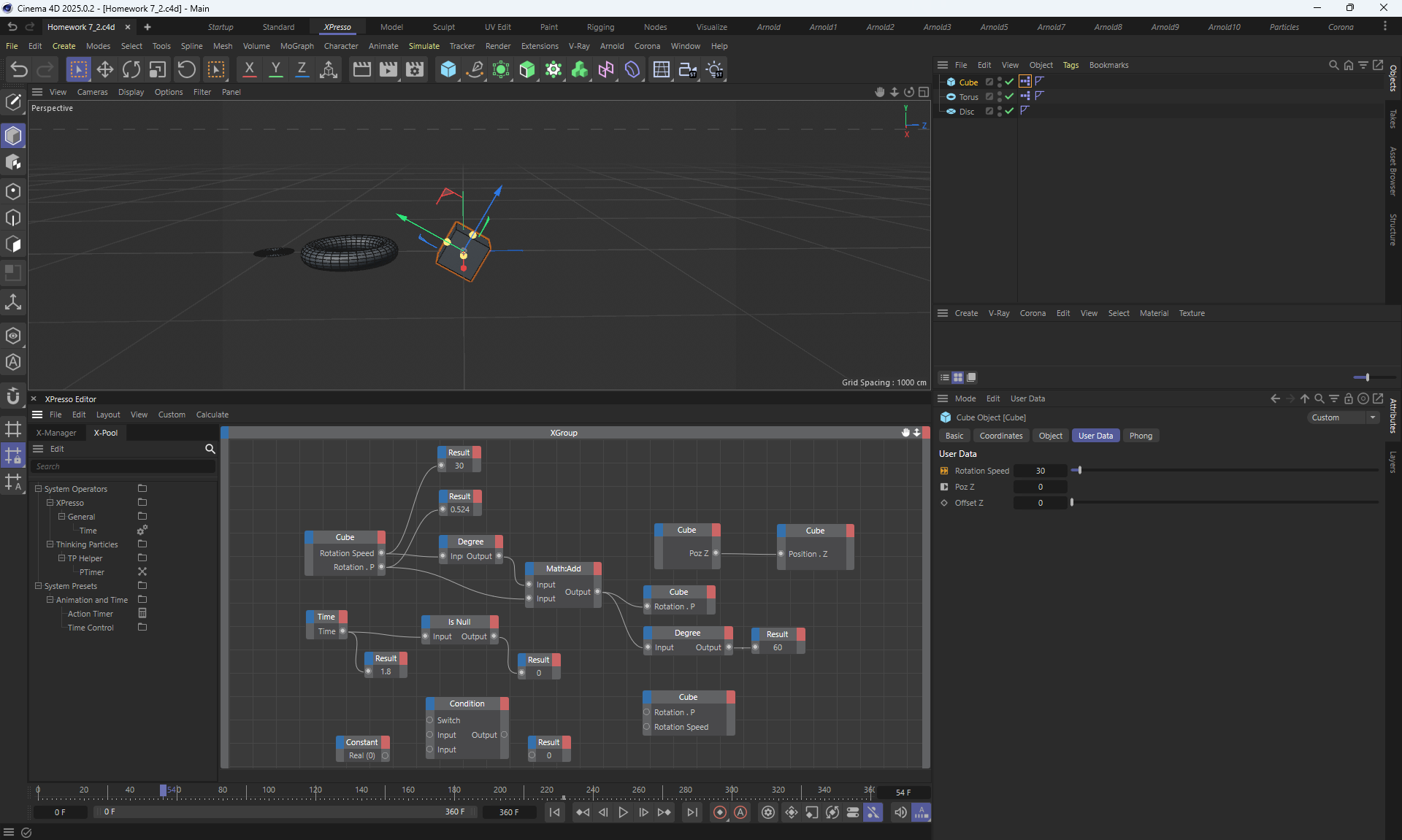Image resolution: width=1402 pixels, height=840 pixels.
Task: Select the Rotate tool in toolbar
Action: tap(131, 70)
